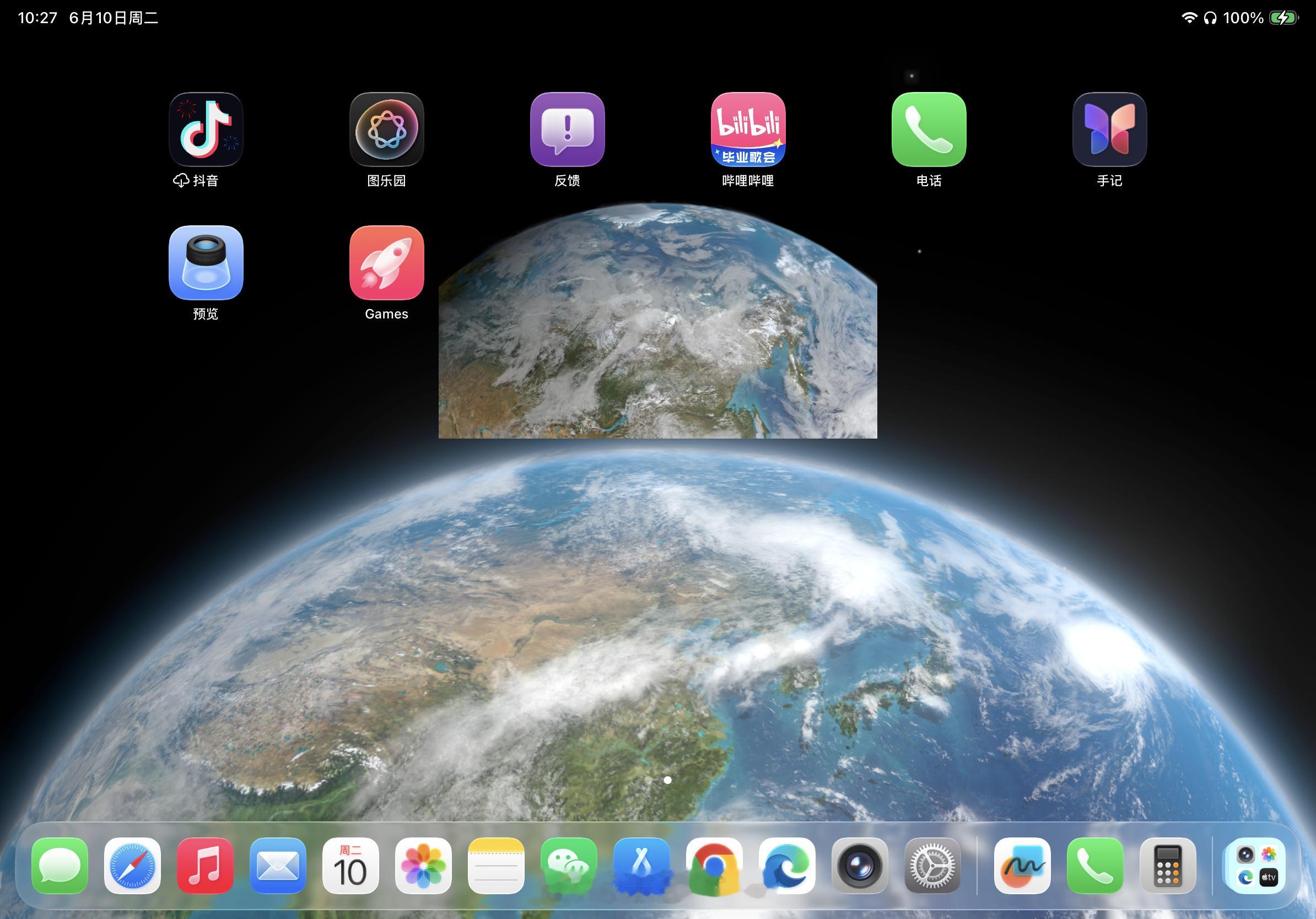The width and height of the screenshot is (1316, 919).
Task: Open the Bilibili (哔哩哔哩) app
Action: [748, 129]
